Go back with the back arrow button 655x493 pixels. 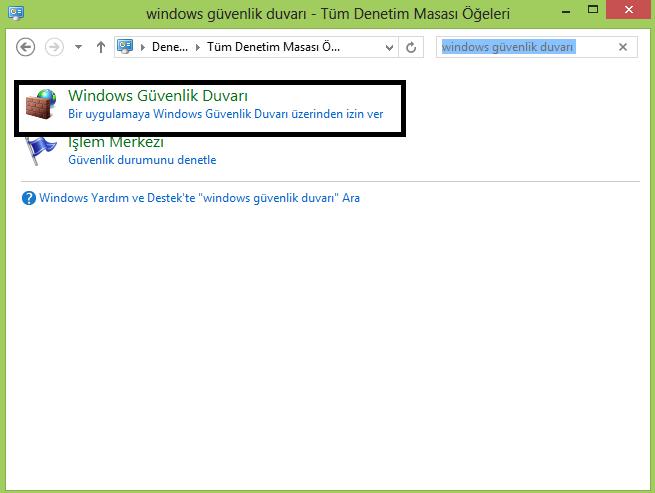coord(25,47)
